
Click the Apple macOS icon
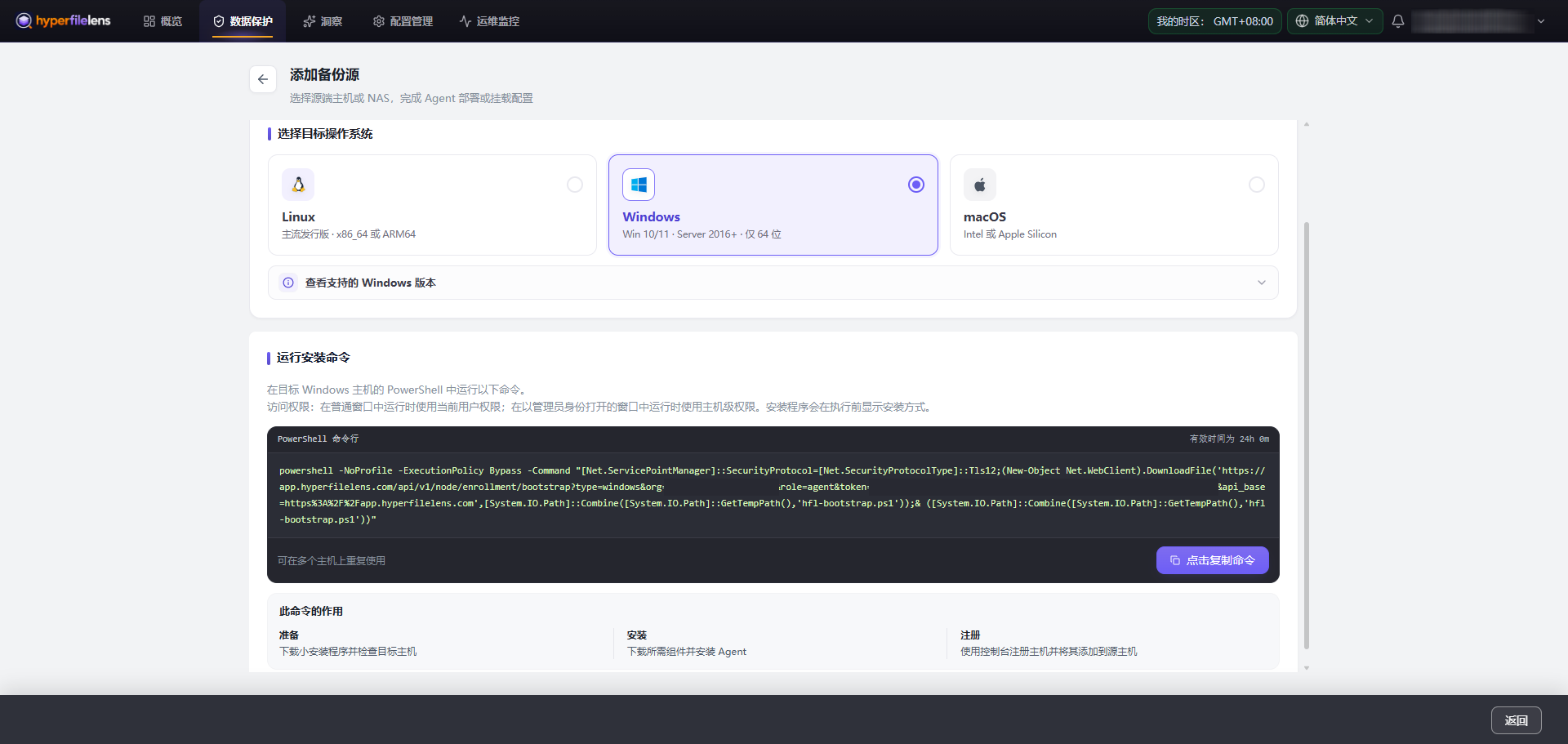point(980,185)
